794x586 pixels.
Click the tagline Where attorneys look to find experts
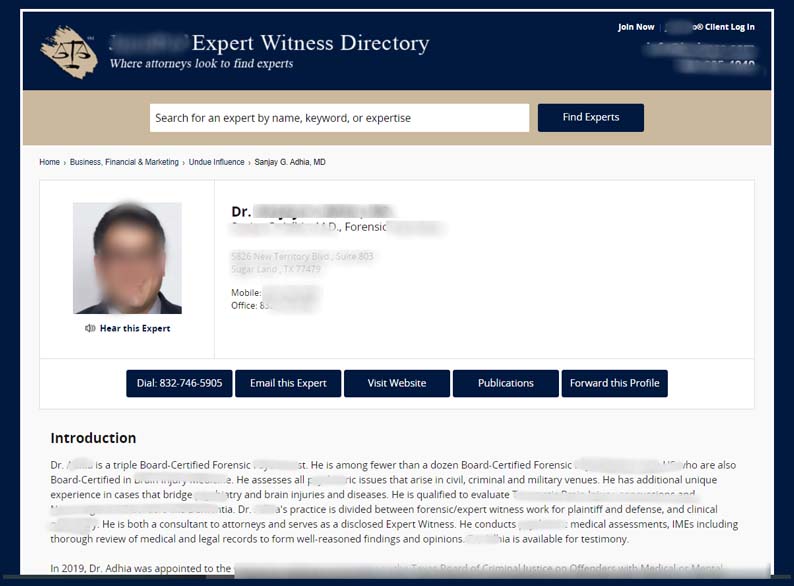(x=202, y=64)
